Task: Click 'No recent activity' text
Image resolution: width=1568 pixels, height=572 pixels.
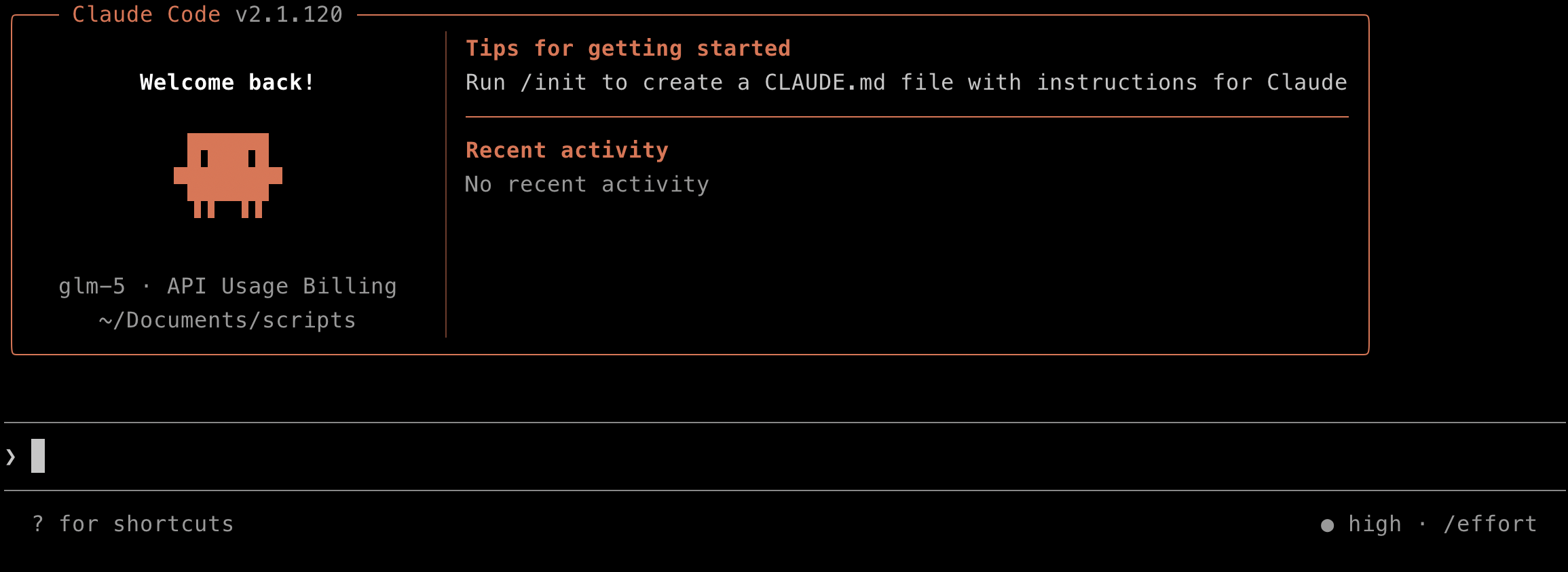Action: click(587, 184)
